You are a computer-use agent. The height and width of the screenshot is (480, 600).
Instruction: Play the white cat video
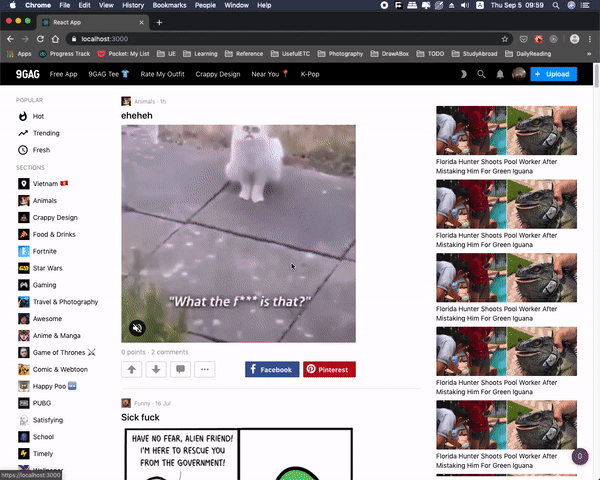pyautogui.click(x=238, y=233)
